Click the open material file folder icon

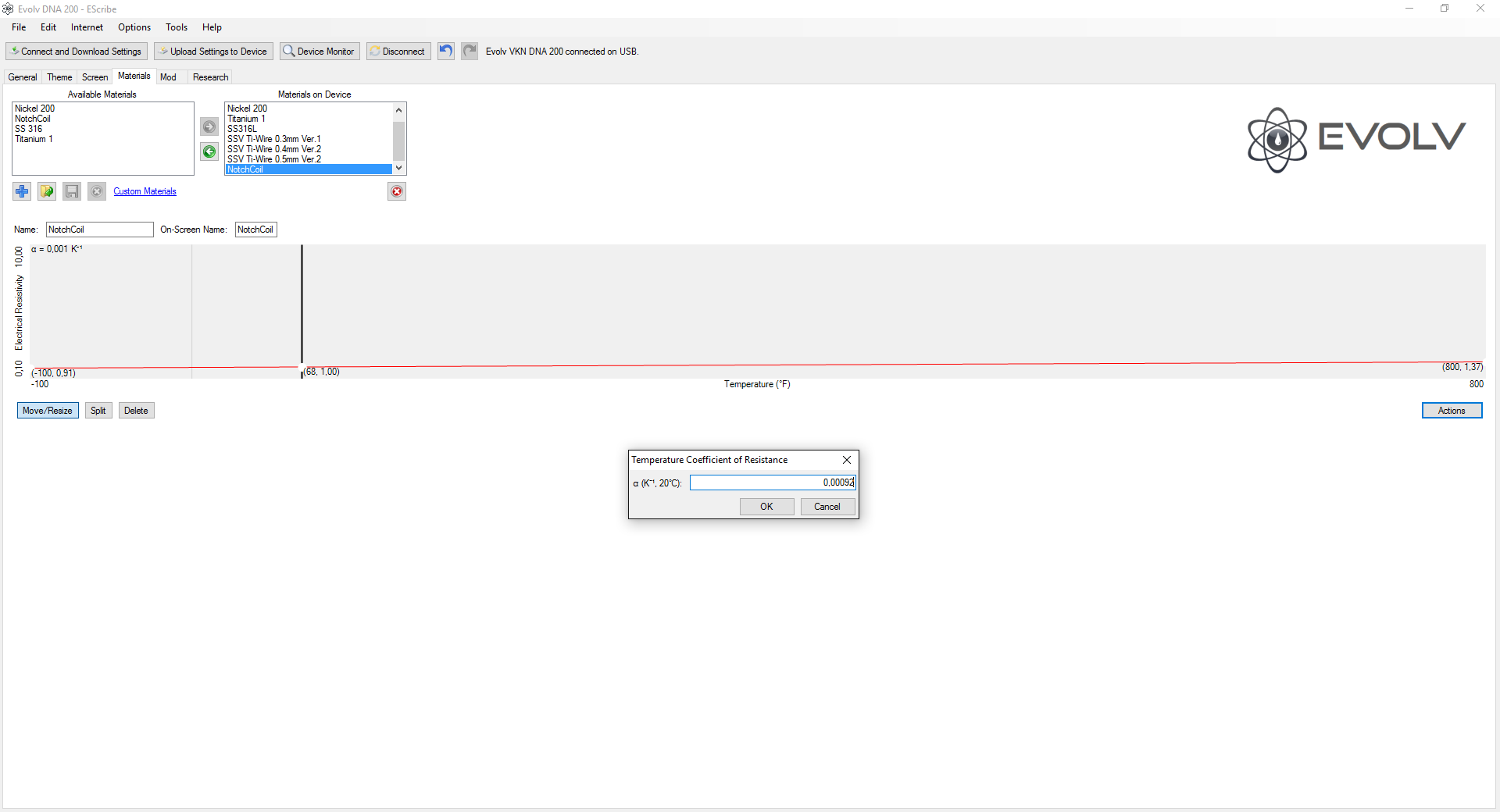[47, 191]
